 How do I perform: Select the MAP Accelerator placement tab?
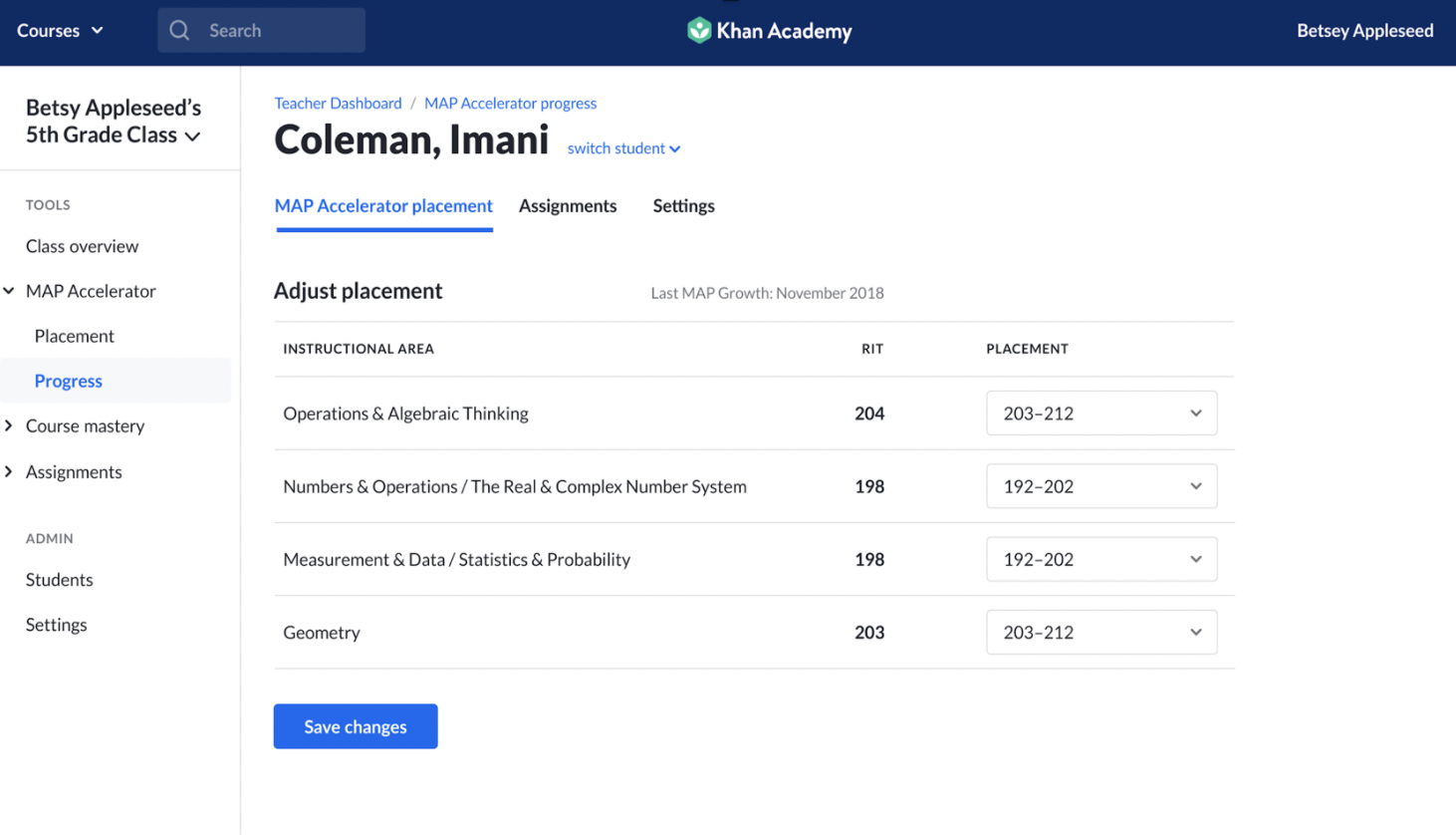(x=383, y=206)
